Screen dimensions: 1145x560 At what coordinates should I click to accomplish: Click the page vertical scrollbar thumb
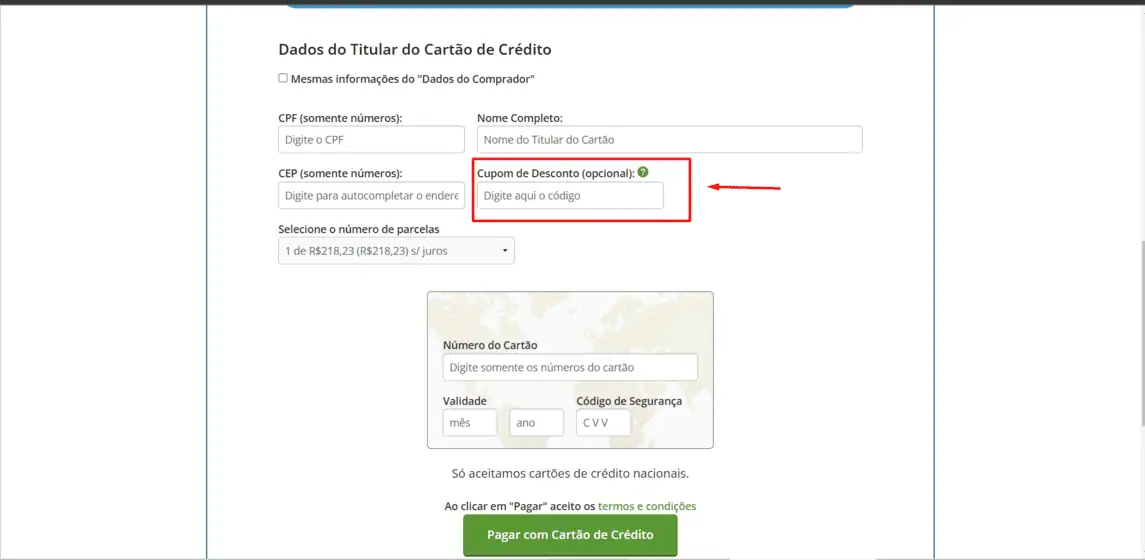tap(1141, 332)
